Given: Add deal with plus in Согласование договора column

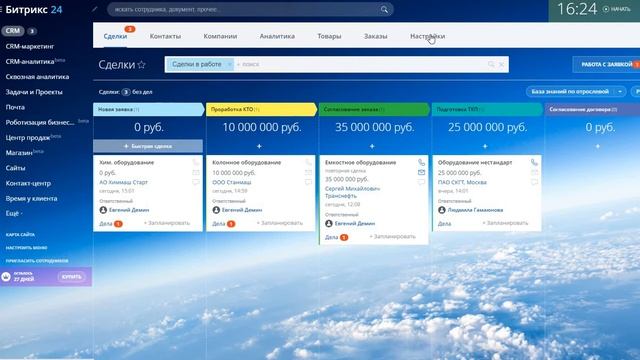Looking at the screenshot, I should [598, 146].
